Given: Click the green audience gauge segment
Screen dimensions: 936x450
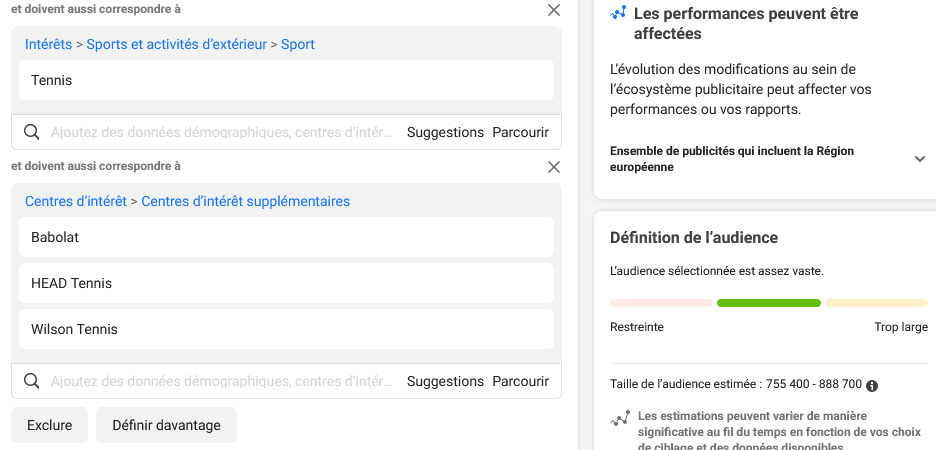Looking at the screenshot, I should click(769, 303).
